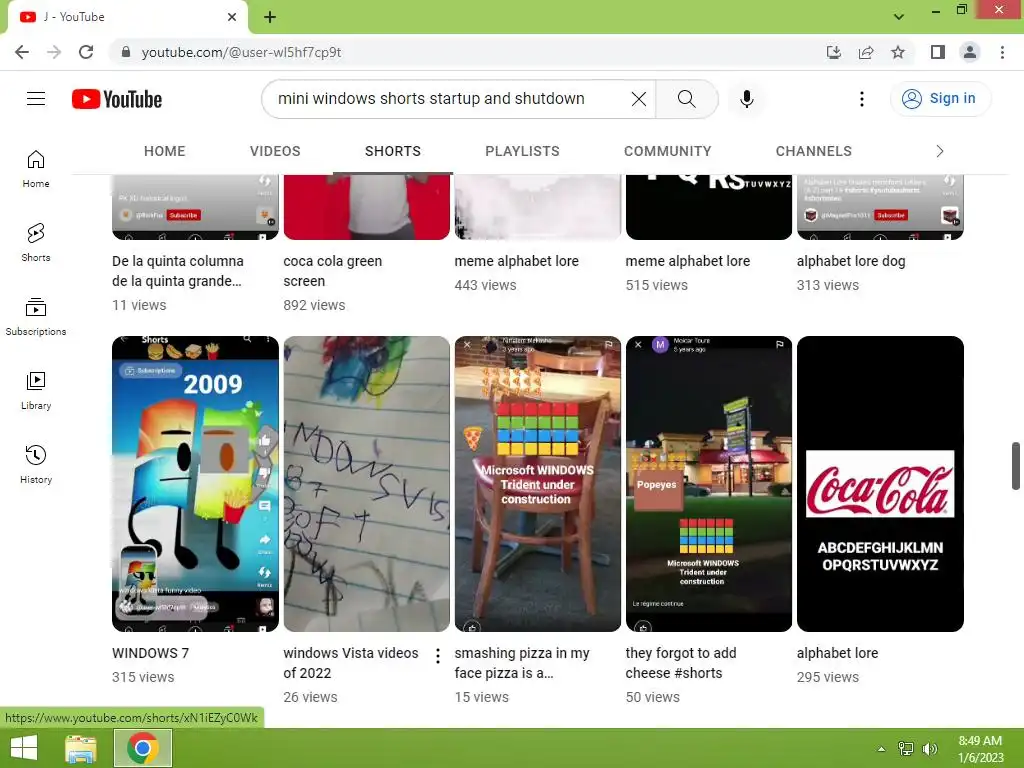
Task: Click 'alphabet lore dog' video title
Action: (851, 261)
